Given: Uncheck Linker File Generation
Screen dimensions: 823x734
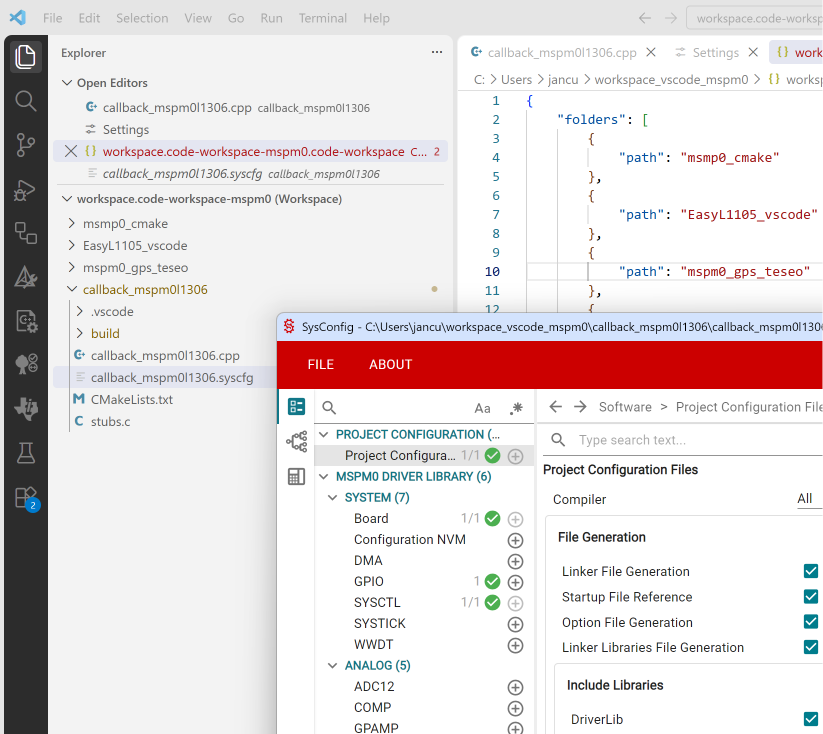Looking at the screenshot, I should point(811,571).
